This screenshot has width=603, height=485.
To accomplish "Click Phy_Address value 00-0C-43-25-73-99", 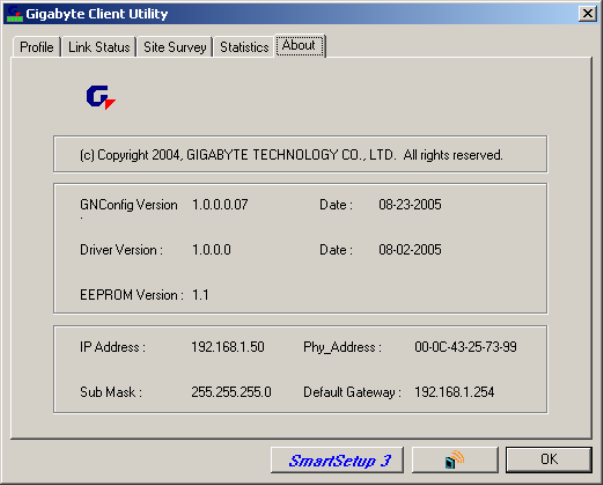I will point(465,347).
